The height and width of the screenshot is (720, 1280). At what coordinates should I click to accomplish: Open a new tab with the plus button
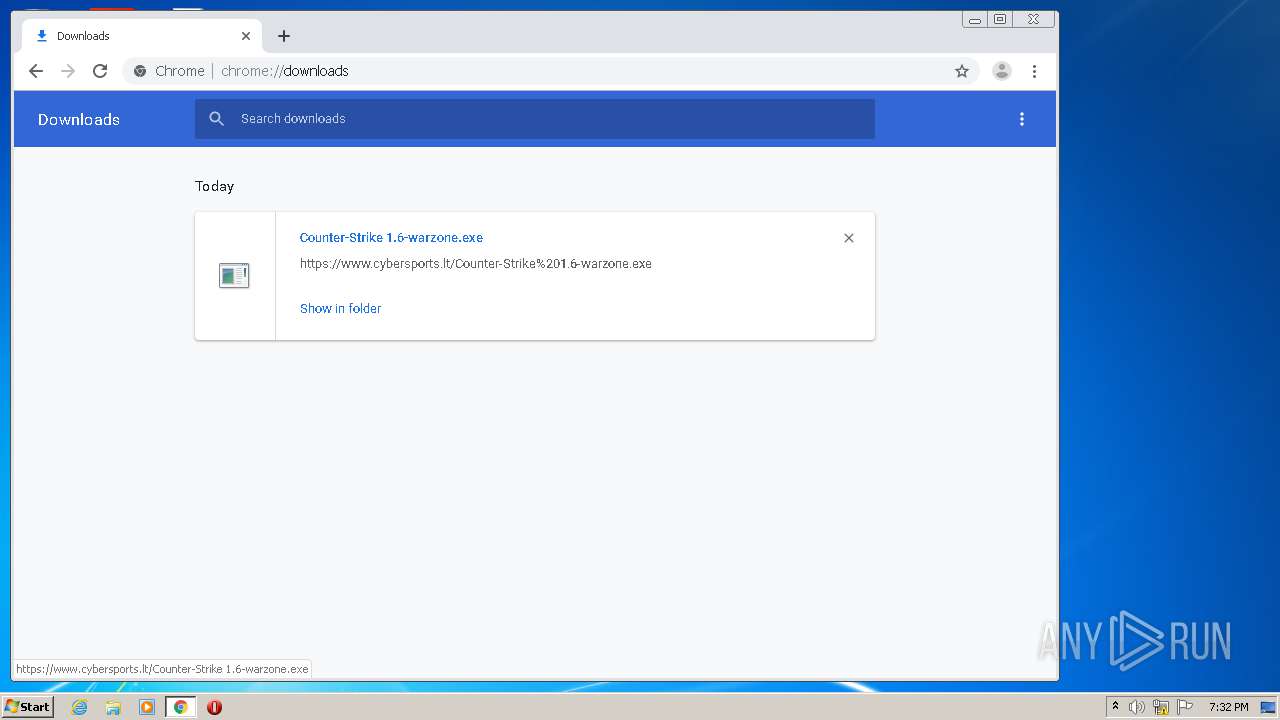tap(284, 36)
